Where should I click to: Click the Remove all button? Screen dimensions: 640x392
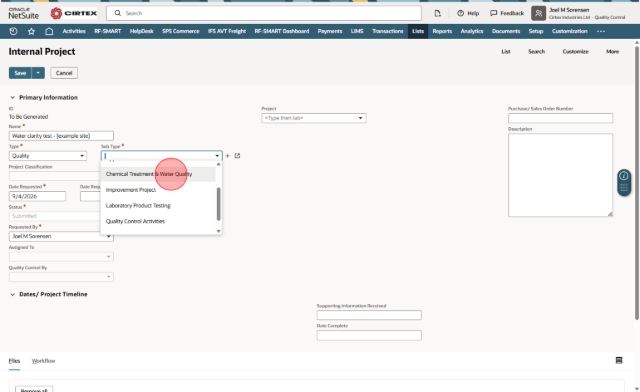tap(34, 390)
